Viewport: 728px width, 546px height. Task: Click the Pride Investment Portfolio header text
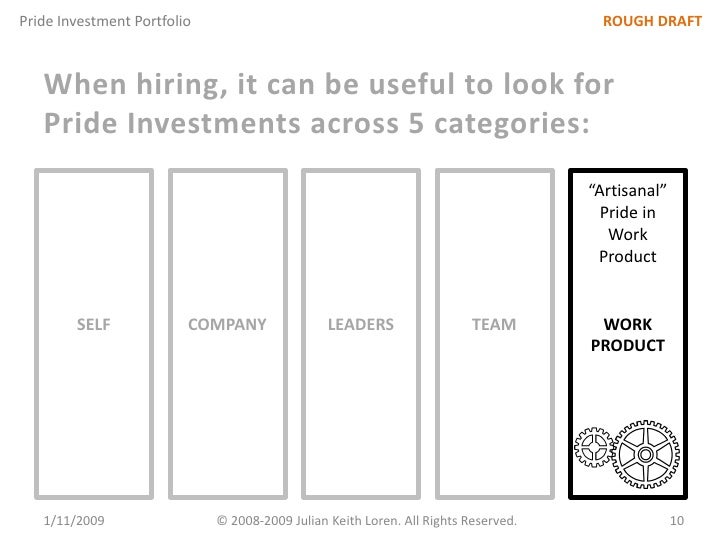(x=99, y=21)
